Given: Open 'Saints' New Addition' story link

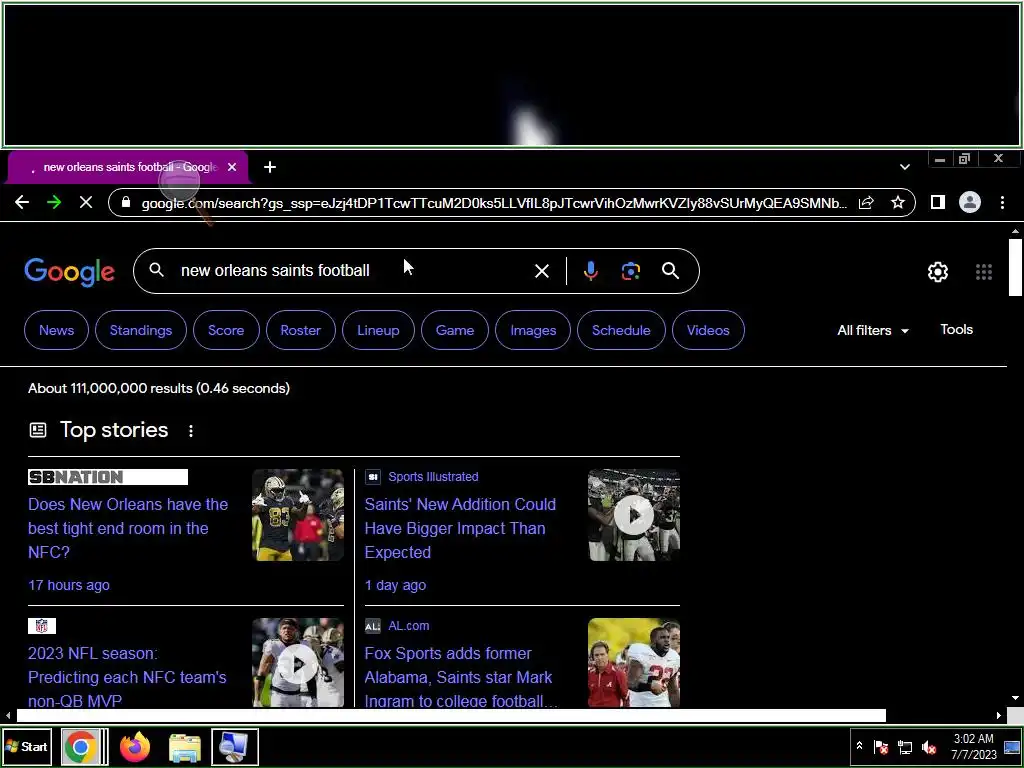Looking at the screenshot, I should (460, 528).
